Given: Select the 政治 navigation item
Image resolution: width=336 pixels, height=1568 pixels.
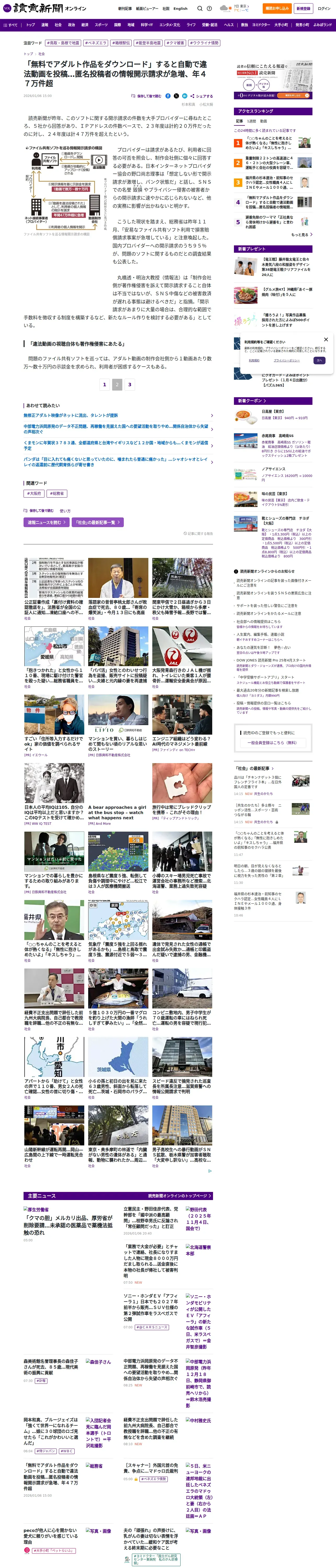Looking at the screenshot, I should coord(71,25).
